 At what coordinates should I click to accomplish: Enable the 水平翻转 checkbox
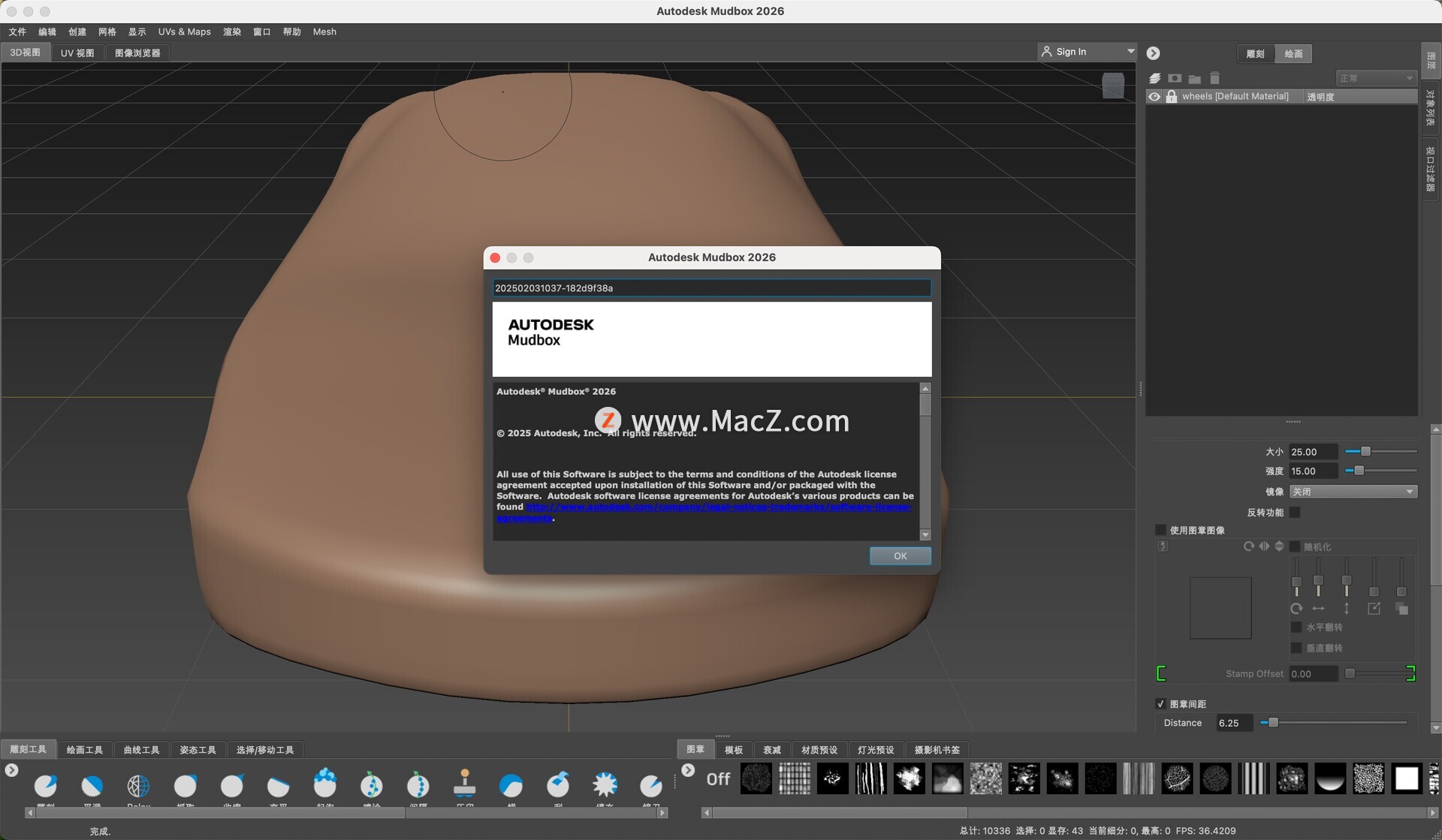click(x=1296, y=628)
